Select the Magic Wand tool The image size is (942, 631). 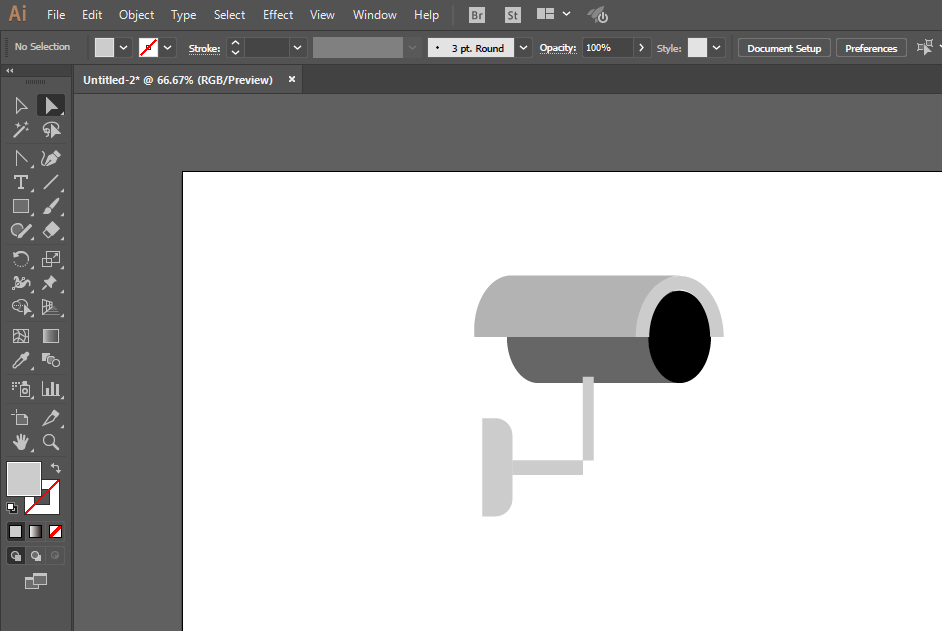(21, 130)
